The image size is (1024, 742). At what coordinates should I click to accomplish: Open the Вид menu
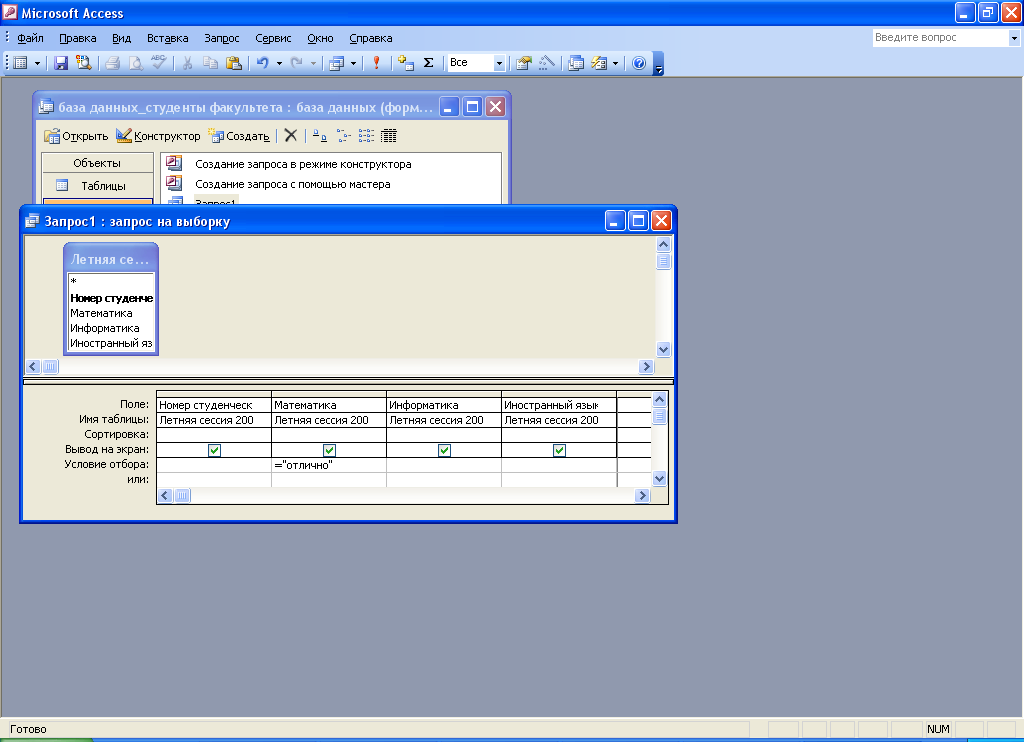pos(121,38)
